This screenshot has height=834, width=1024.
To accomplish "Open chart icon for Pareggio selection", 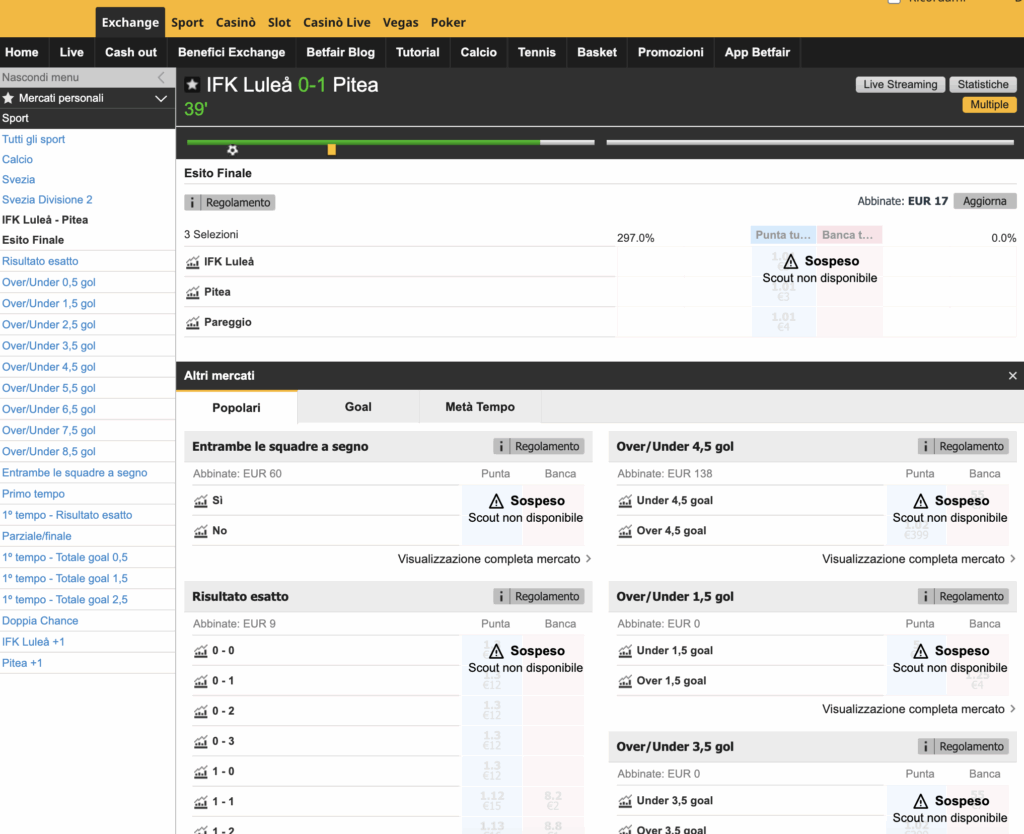I will click(x=193, y=322).
